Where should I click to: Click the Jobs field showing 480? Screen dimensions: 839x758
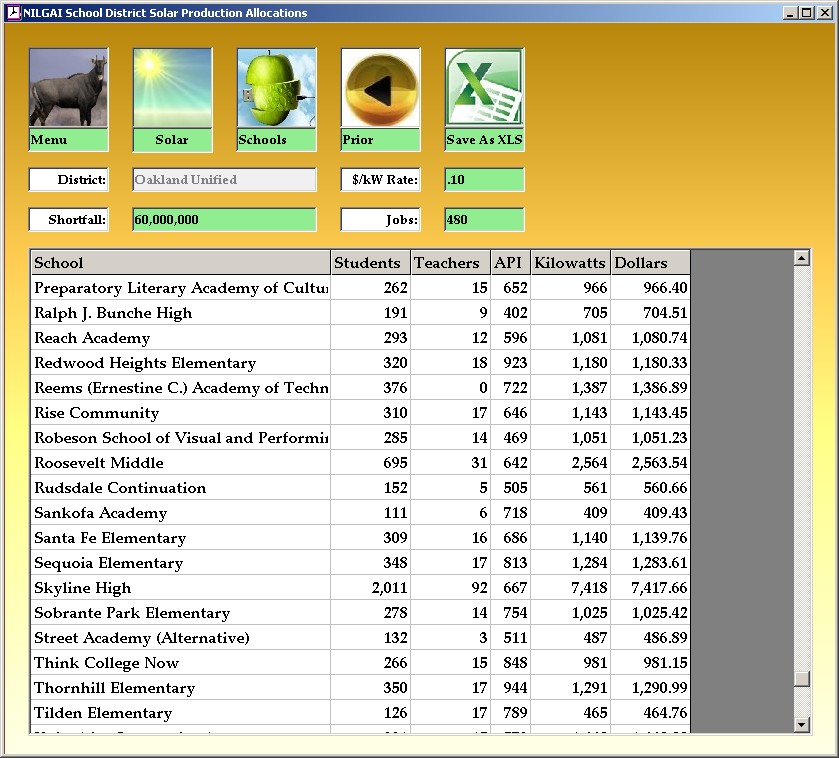[x=484, y=220]
